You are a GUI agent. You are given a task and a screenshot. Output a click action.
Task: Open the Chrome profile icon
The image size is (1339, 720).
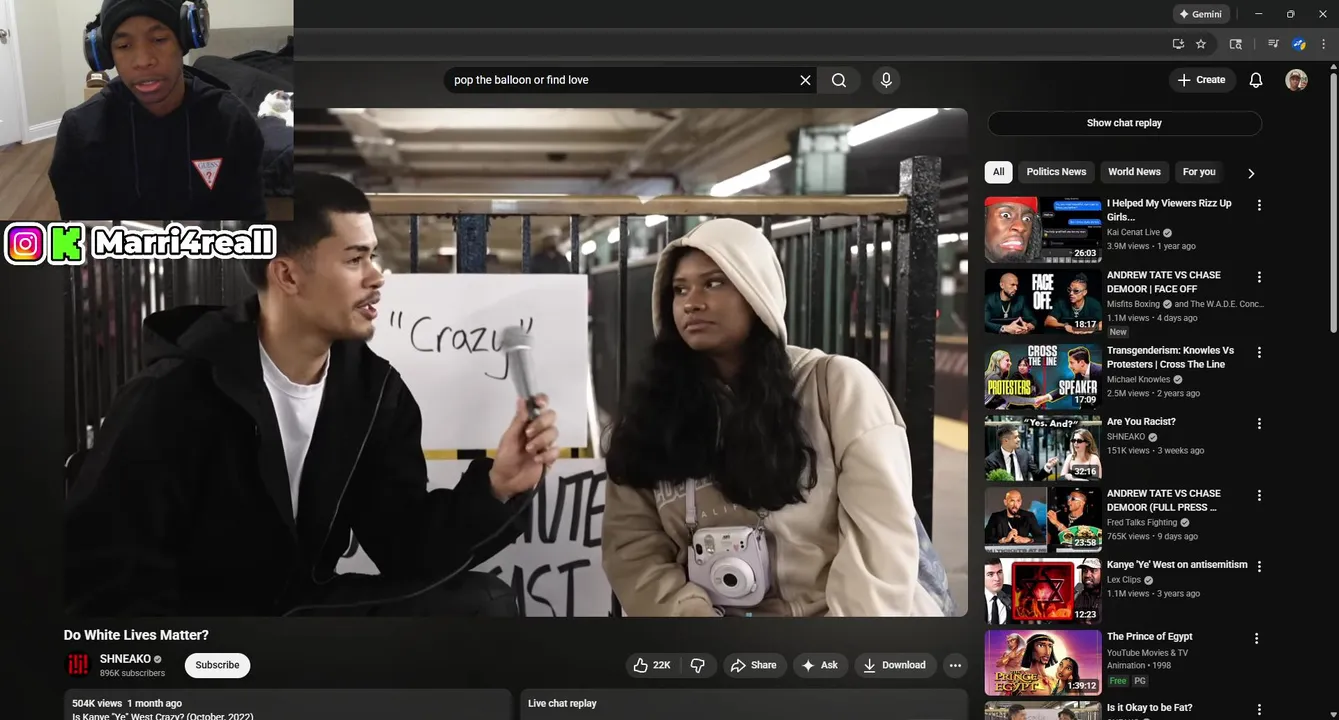click(1299, 44)
